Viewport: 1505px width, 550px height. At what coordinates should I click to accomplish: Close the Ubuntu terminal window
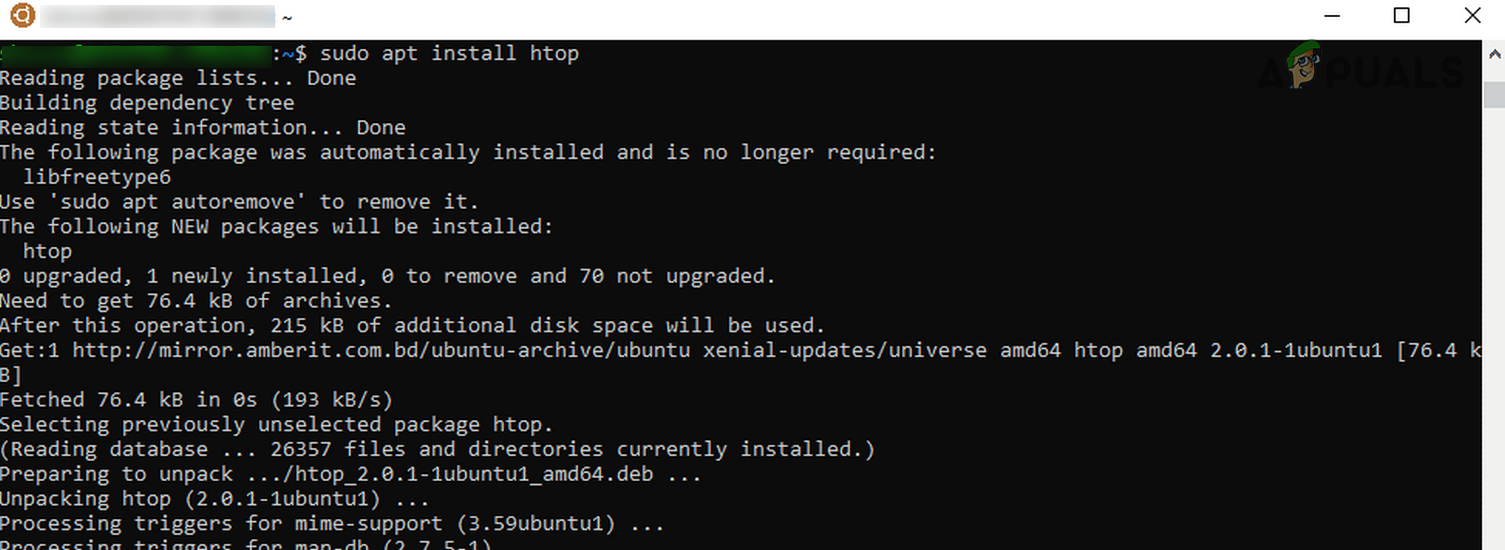point(1472,16)
